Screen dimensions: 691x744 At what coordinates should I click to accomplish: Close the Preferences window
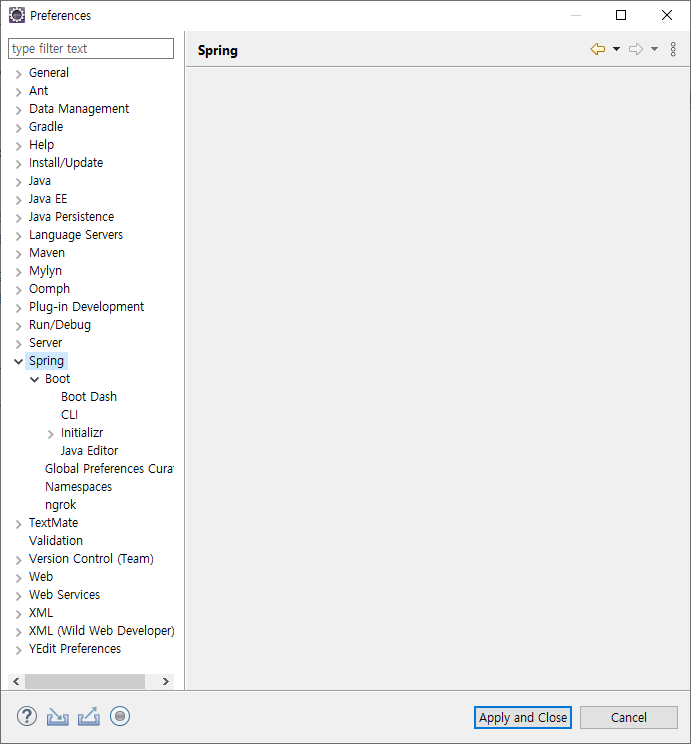point(667,15)
